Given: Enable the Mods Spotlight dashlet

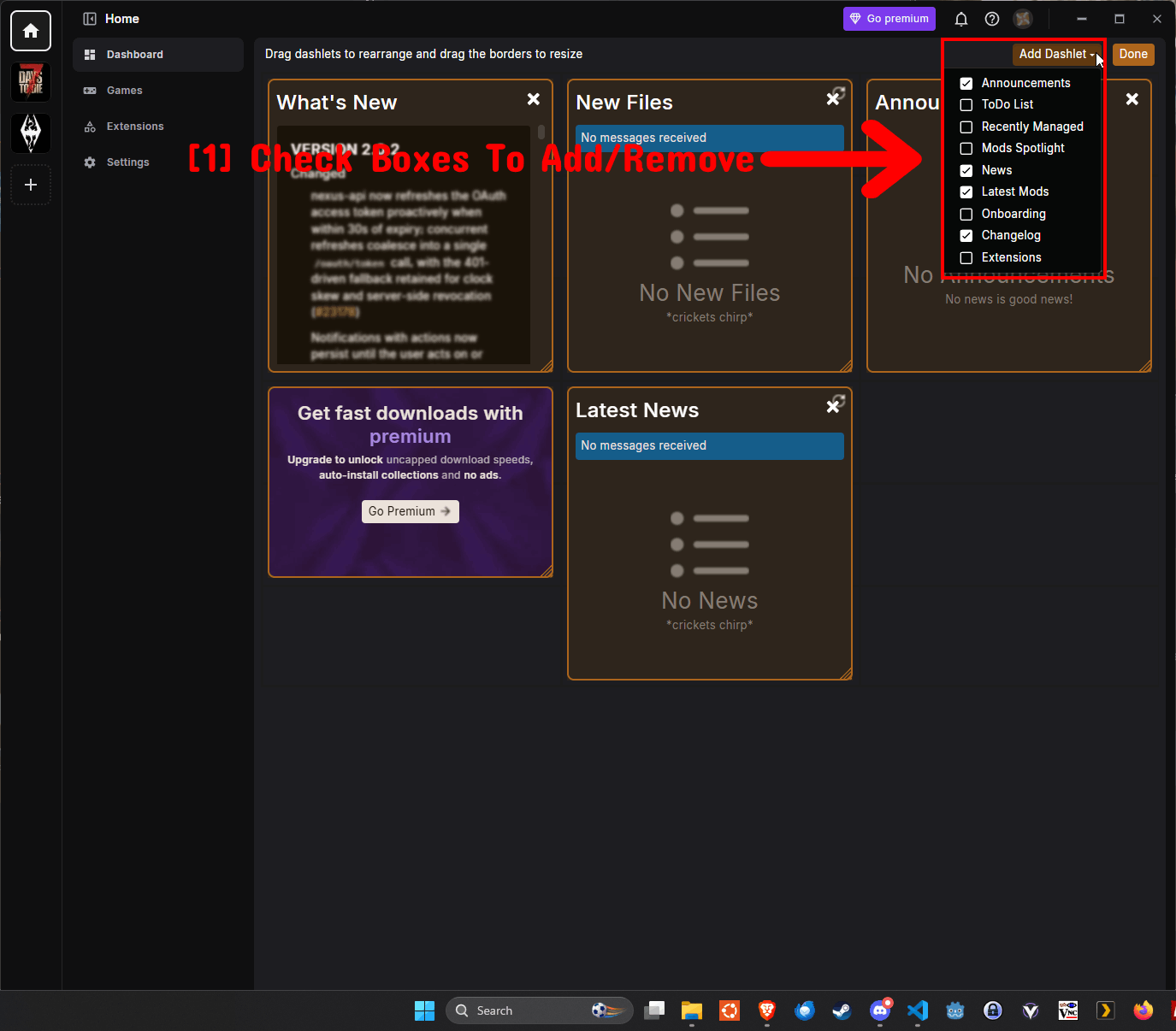Looking at the screenshot, I should point(966,148).
